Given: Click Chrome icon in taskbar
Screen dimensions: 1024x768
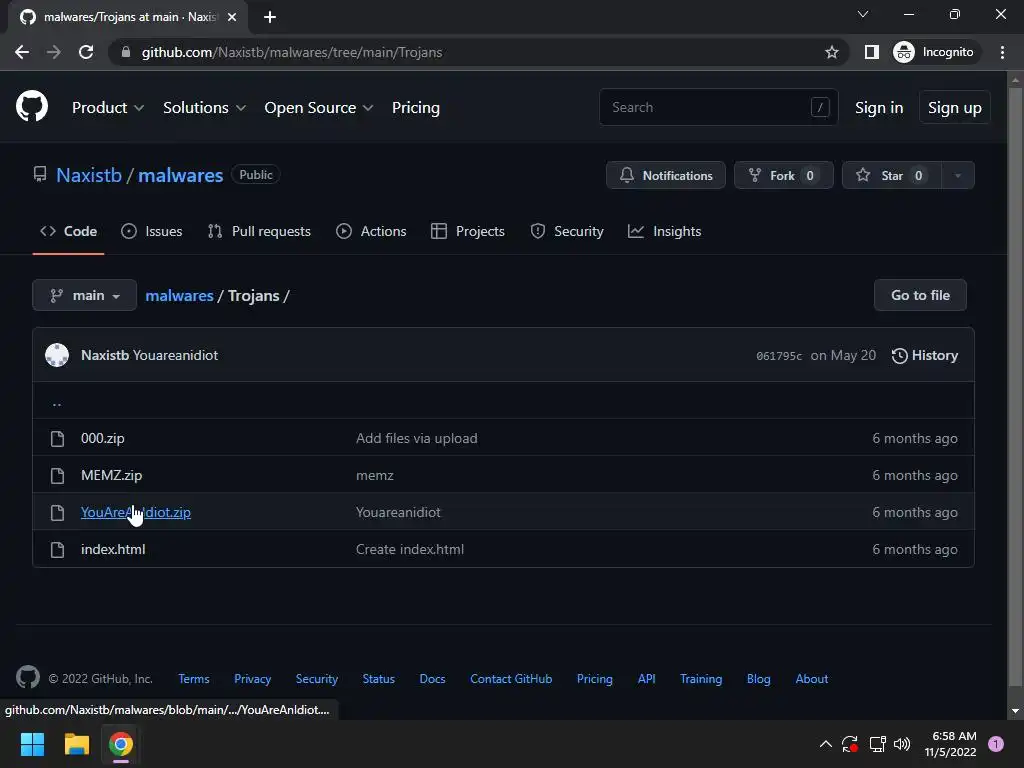Looking at the screenshot, I should (121, 744).
